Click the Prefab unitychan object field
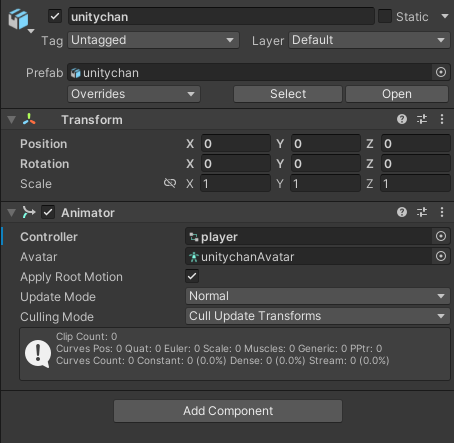Screen dimensions: 454x443 coord(249,73)
